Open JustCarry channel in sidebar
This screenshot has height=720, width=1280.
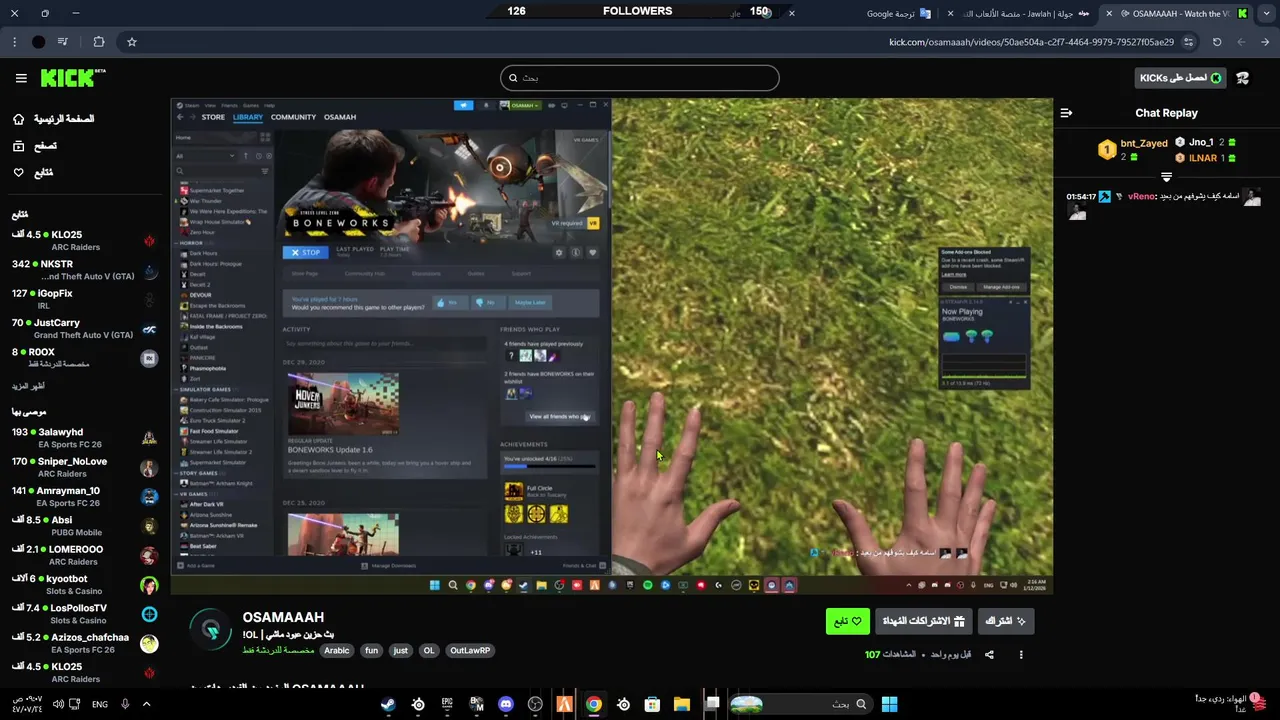tap(85, 329)
